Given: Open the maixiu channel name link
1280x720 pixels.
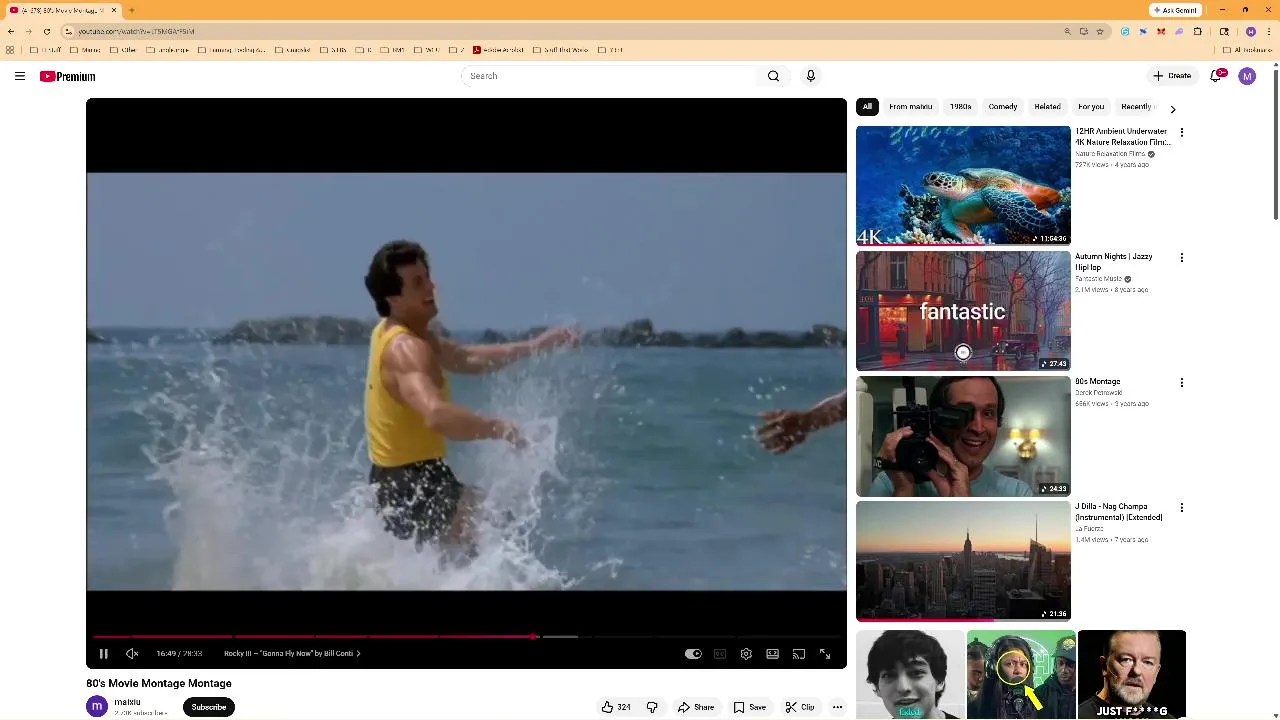Looking at the screenshot, I should coord(127,702).
